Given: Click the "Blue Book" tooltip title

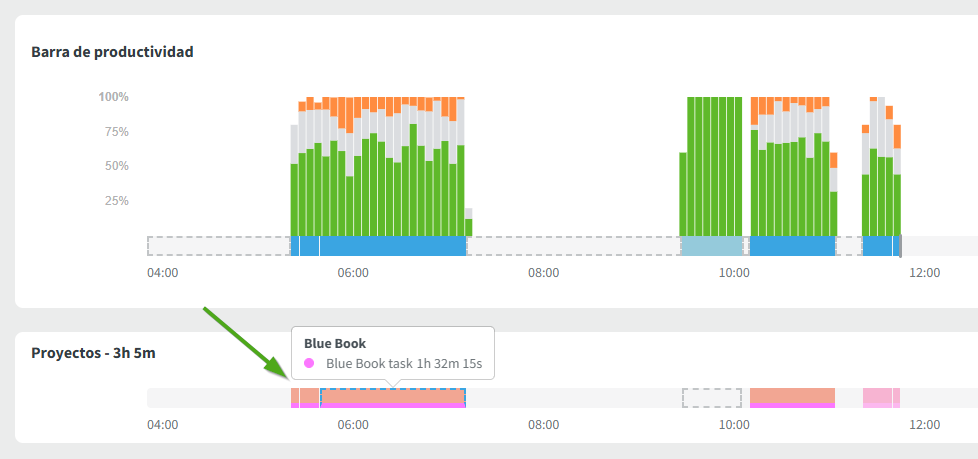Looking at the screenshot, I should click(x=335, y=344).
